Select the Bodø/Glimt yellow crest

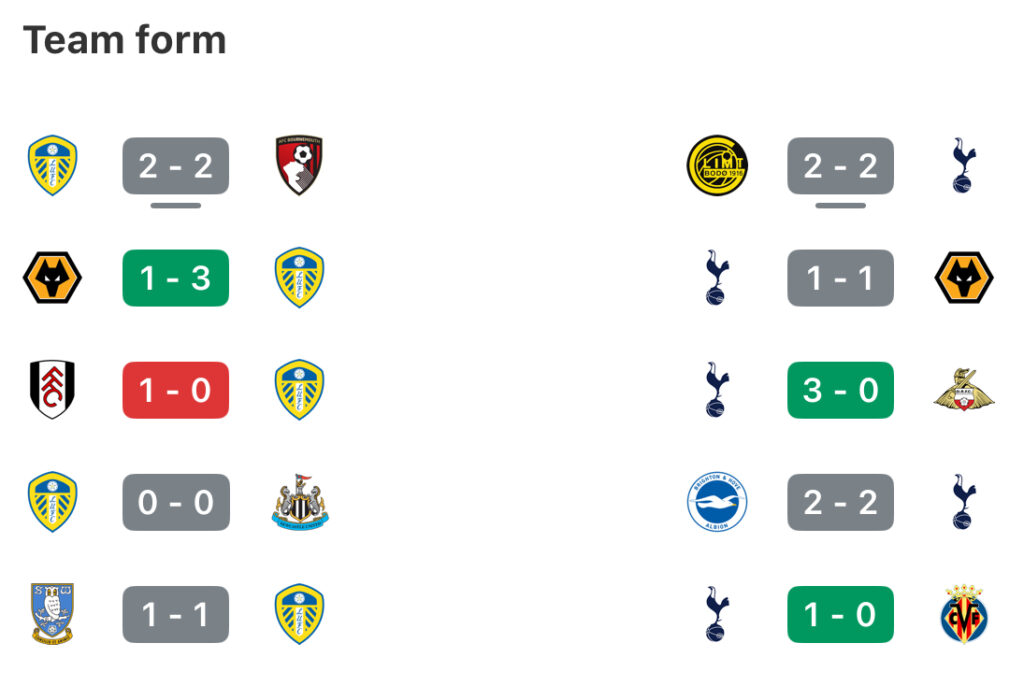[717, 165]
